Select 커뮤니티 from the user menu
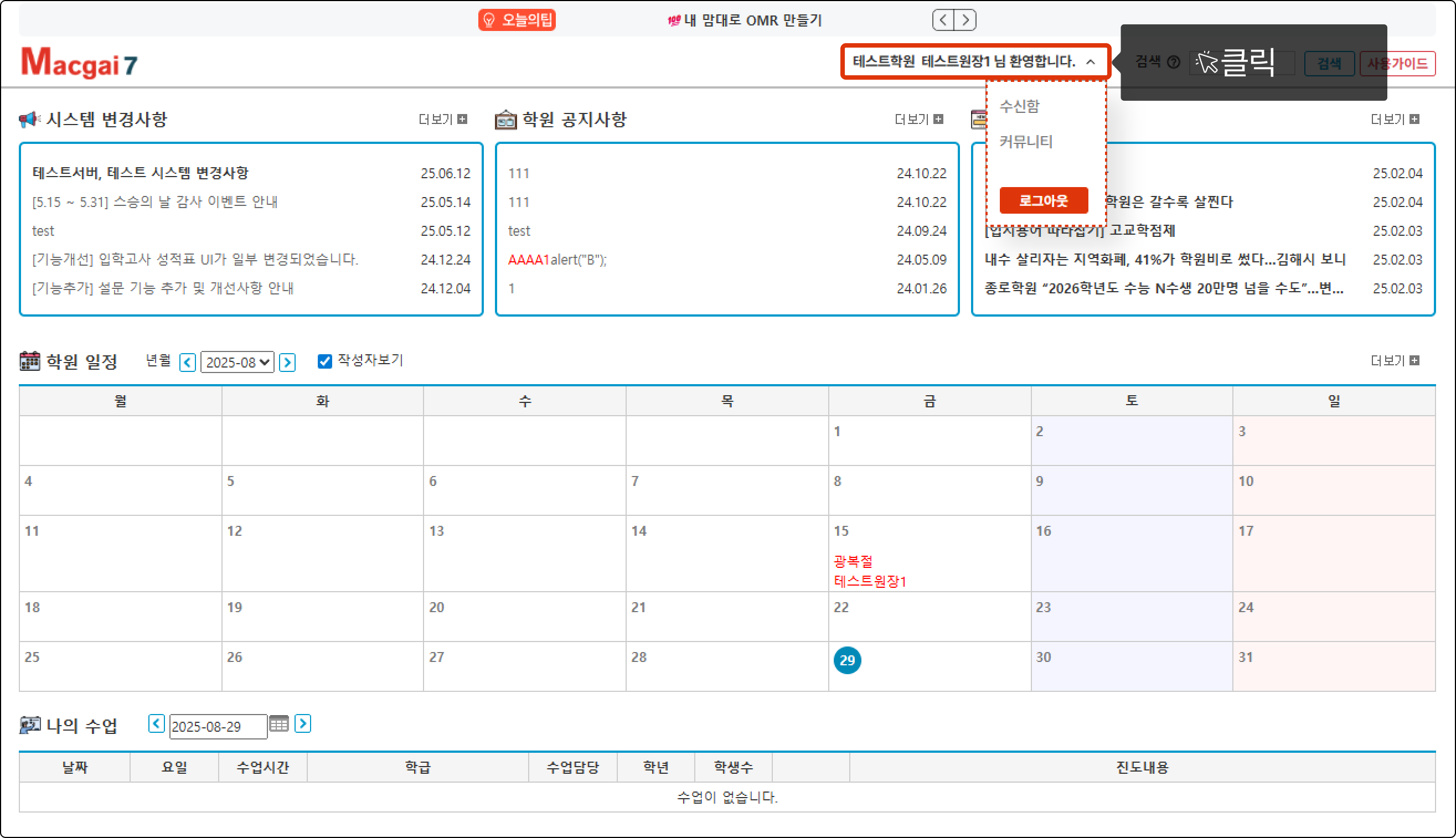1456x838 pixels. 1025,142
